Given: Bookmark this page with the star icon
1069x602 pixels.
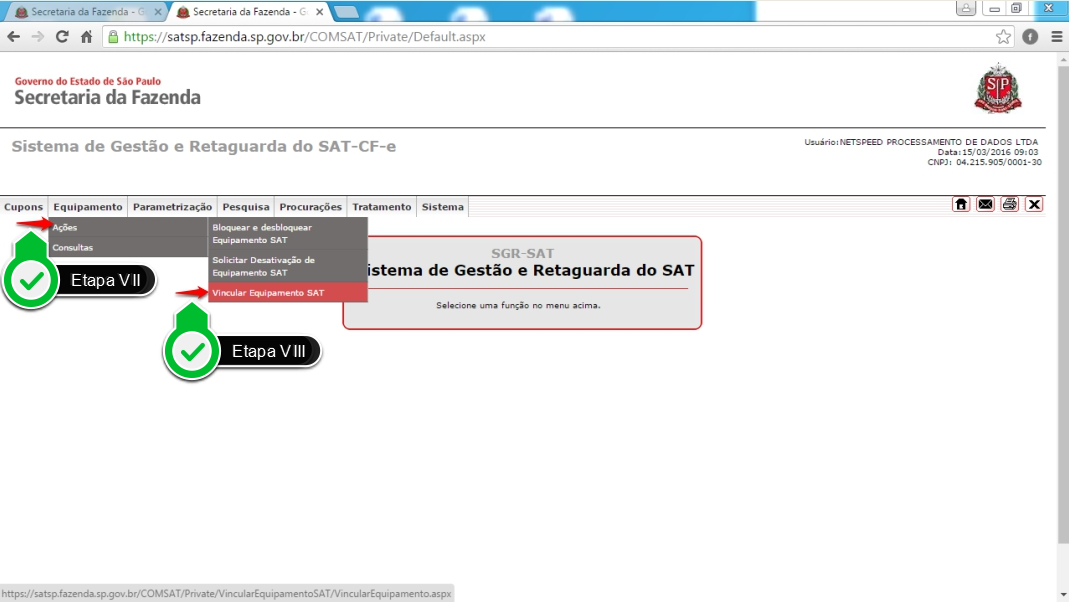Looking at the screenshot, I should click(x=1003, y=37).
